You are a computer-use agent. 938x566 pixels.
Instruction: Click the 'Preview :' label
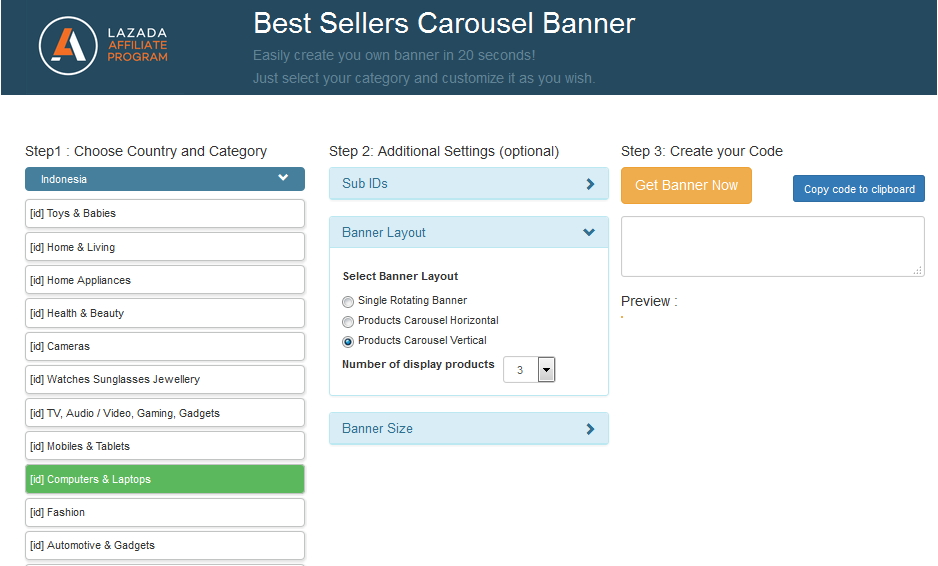point(649,301)
